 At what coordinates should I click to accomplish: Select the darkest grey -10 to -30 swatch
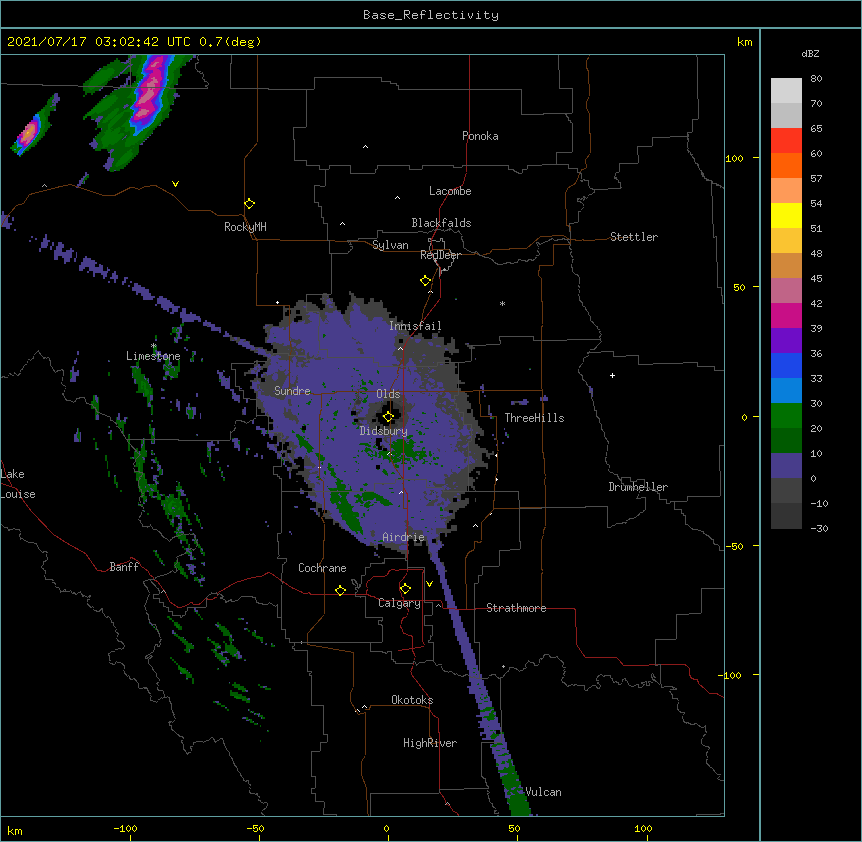pos(786,516)
